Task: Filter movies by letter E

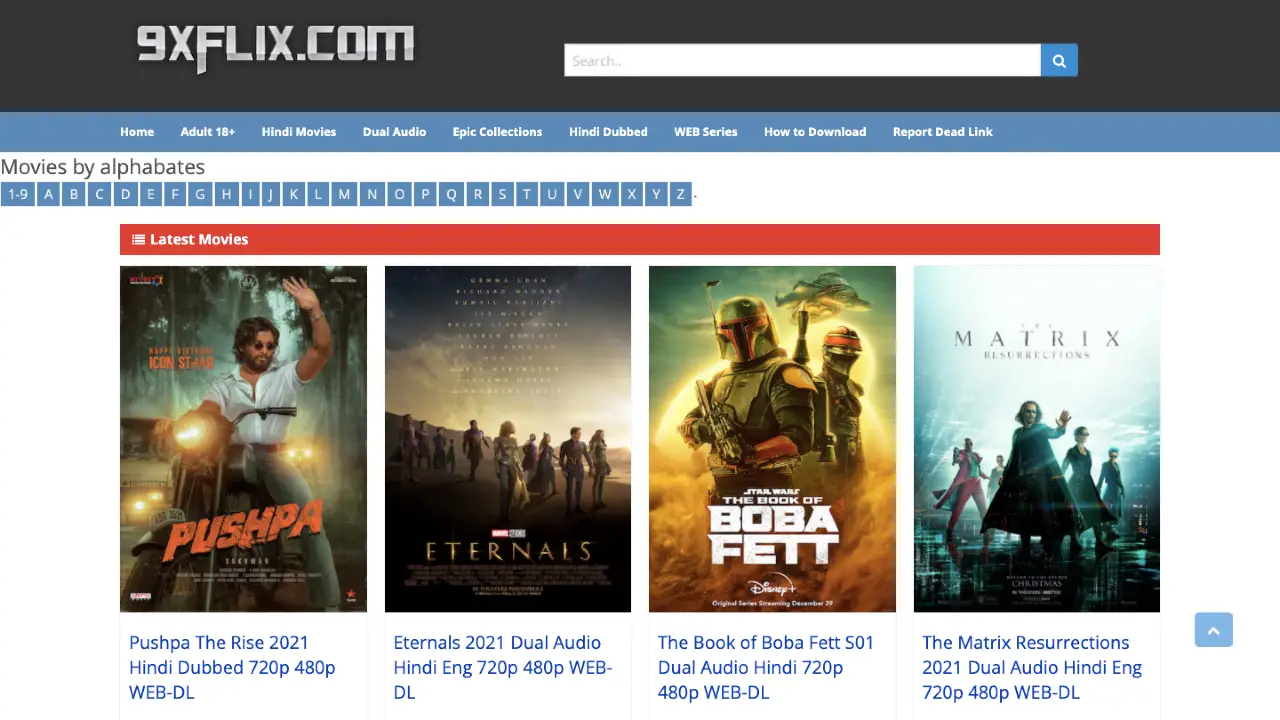Action: pos(151,194)
